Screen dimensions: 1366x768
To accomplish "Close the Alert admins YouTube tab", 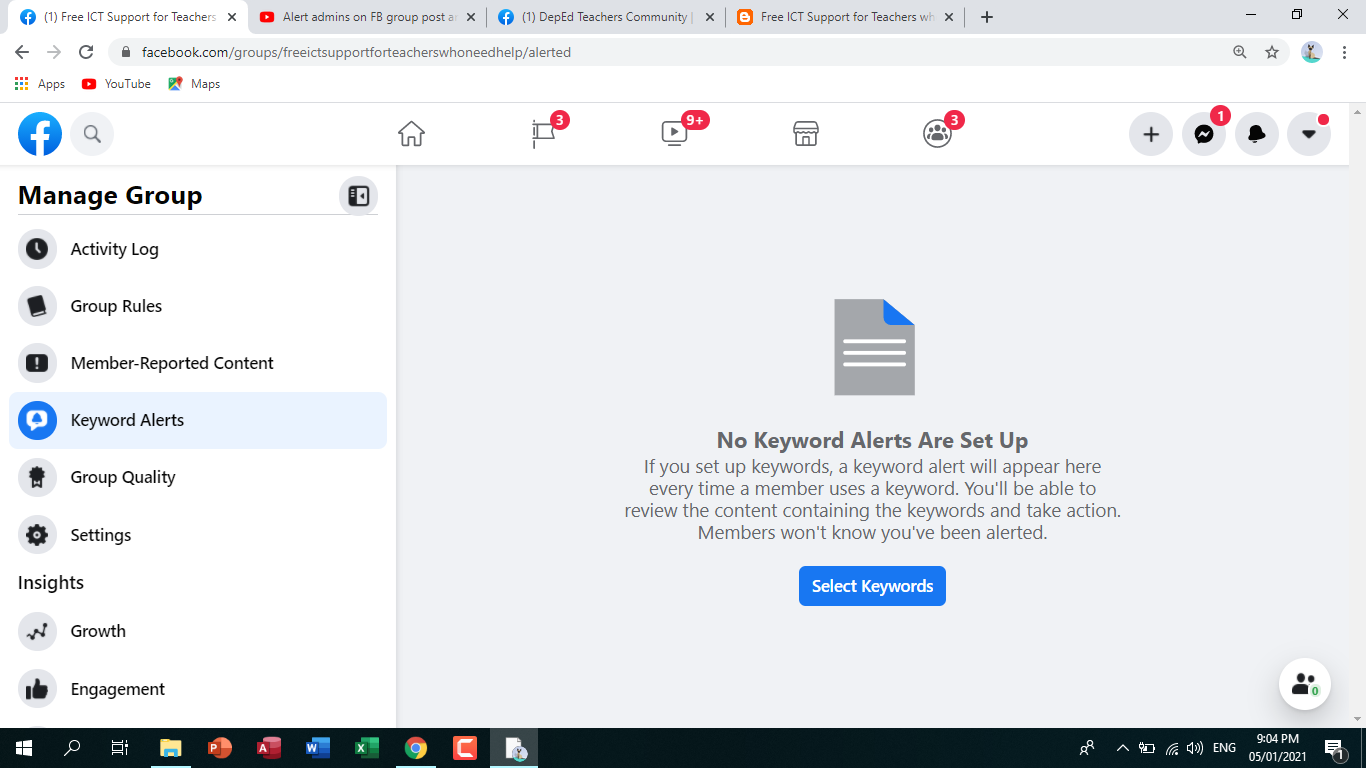I will [x=471, y=17].
